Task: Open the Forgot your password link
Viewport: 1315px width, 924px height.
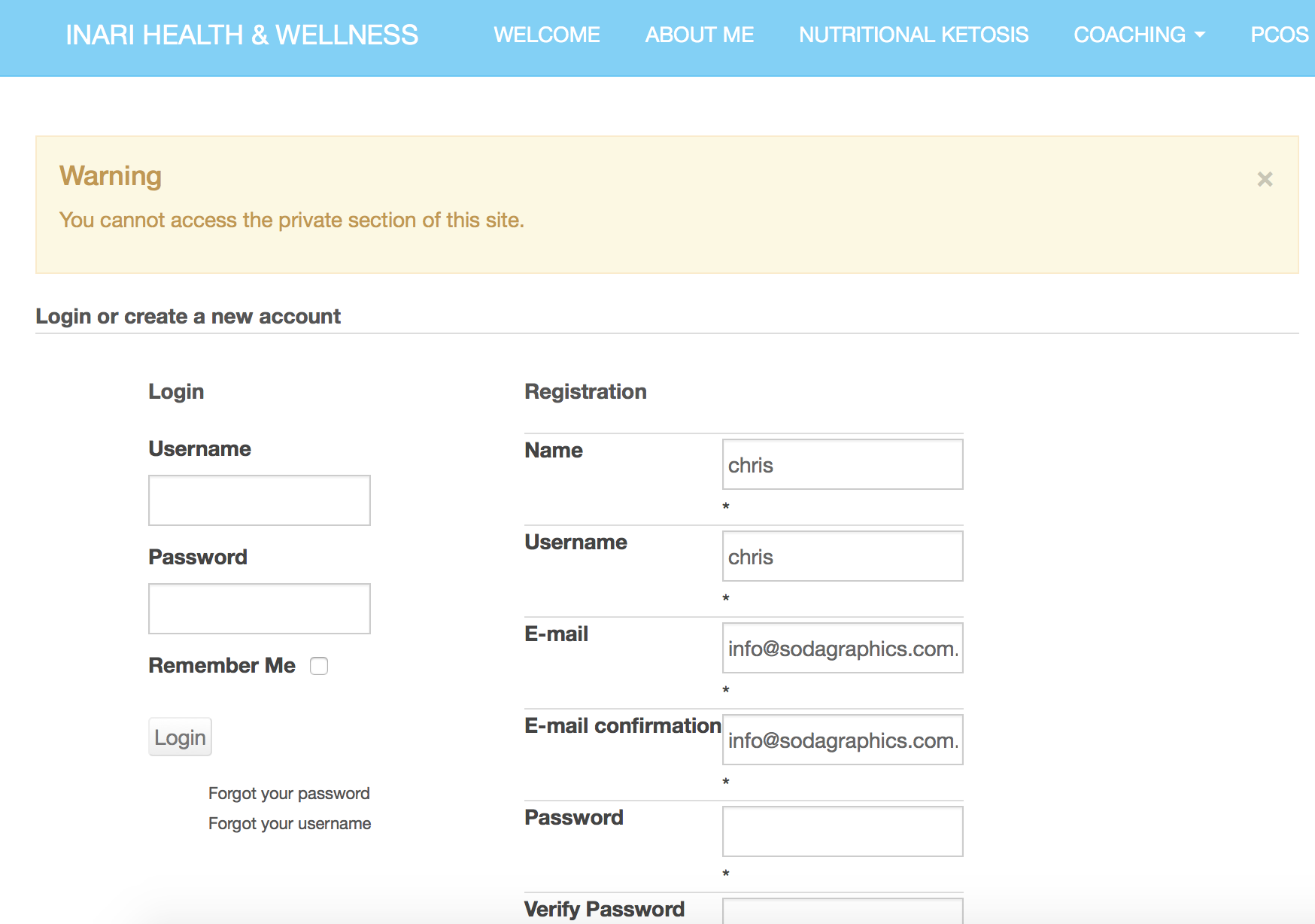Action: [x=289, y=793]
